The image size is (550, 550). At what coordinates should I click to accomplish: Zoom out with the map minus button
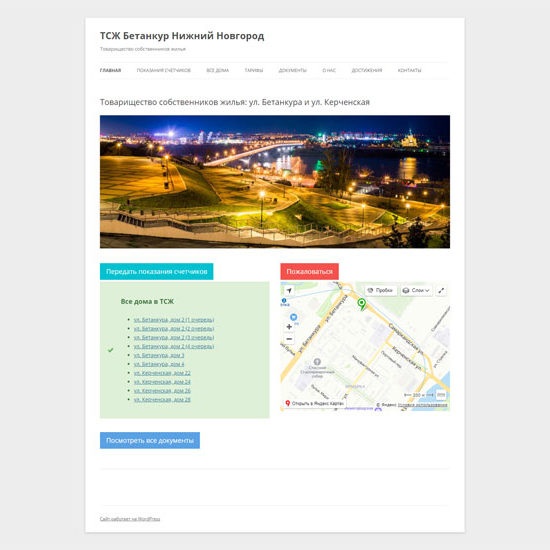tap(289, 339)
